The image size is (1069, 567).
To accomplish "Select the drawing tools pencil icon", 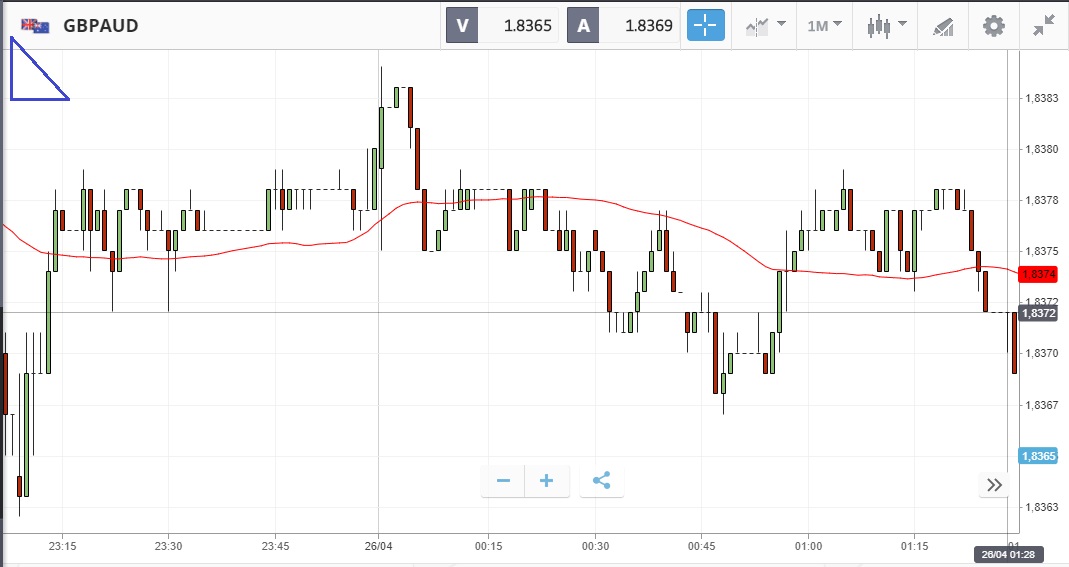I will [x=942, y=26].
